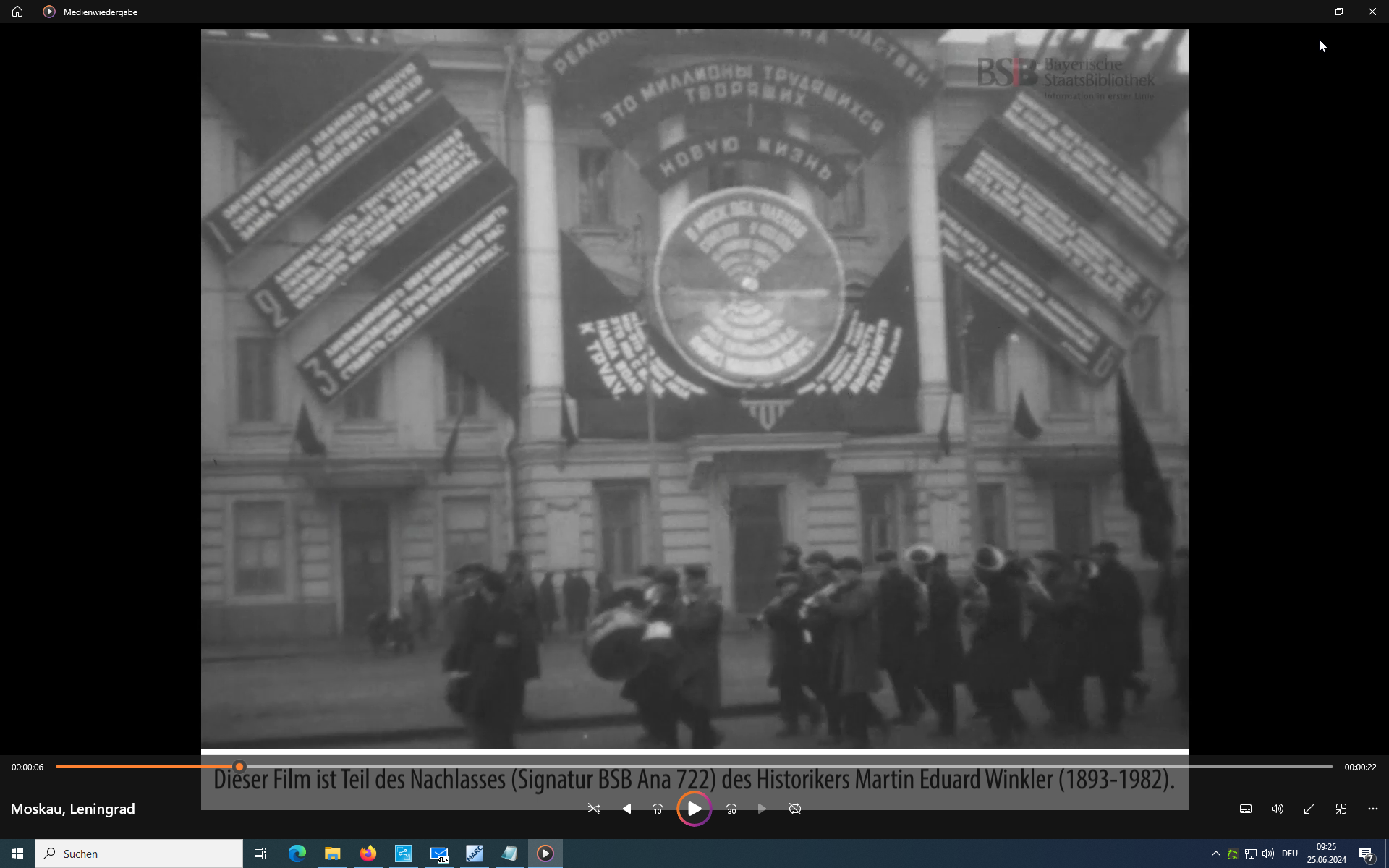
Task: Open Windows Start menu
Action: [x=17, y=854]
